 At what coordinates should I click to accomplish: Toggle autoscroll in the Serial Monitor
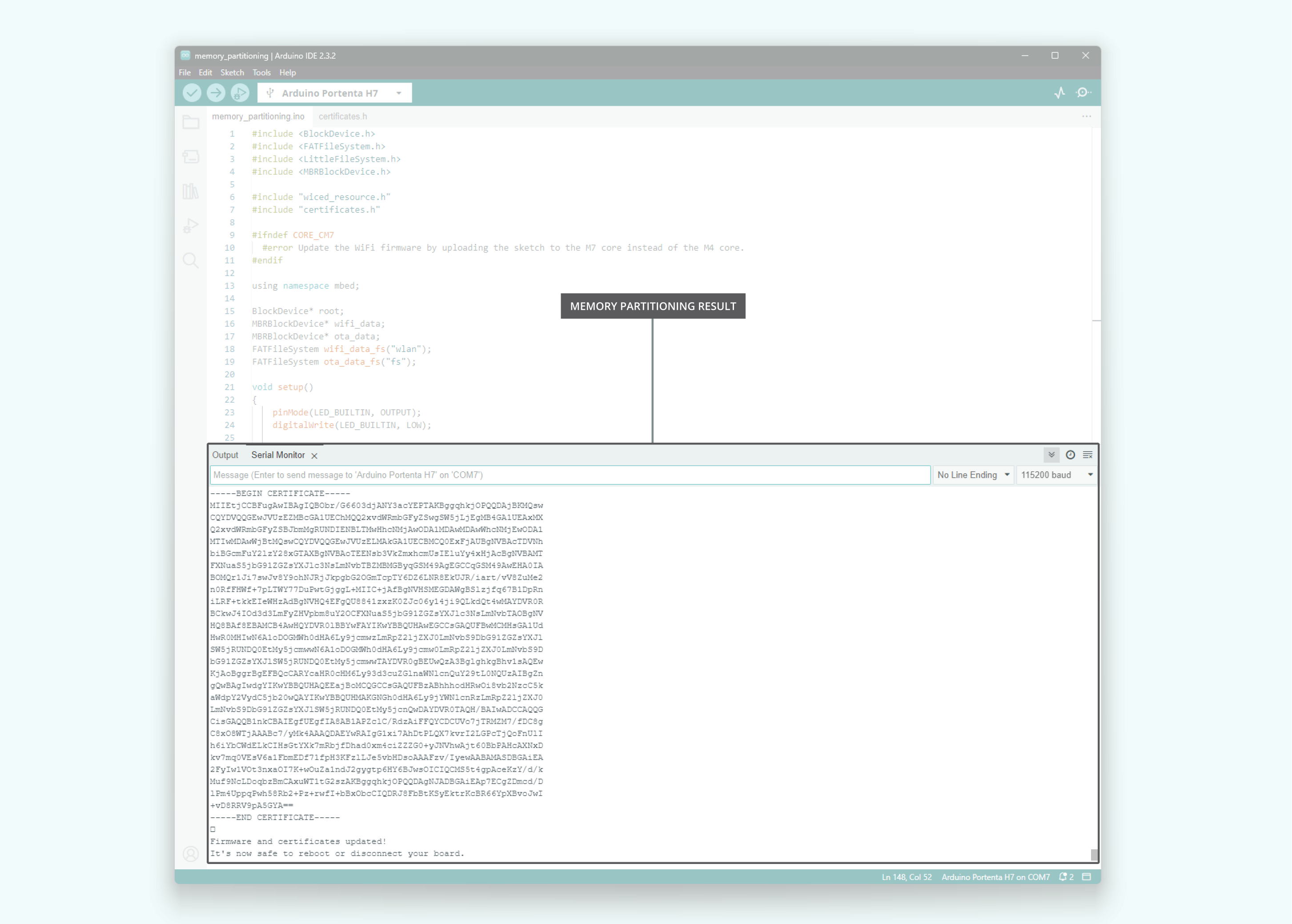pos(1051,455)
